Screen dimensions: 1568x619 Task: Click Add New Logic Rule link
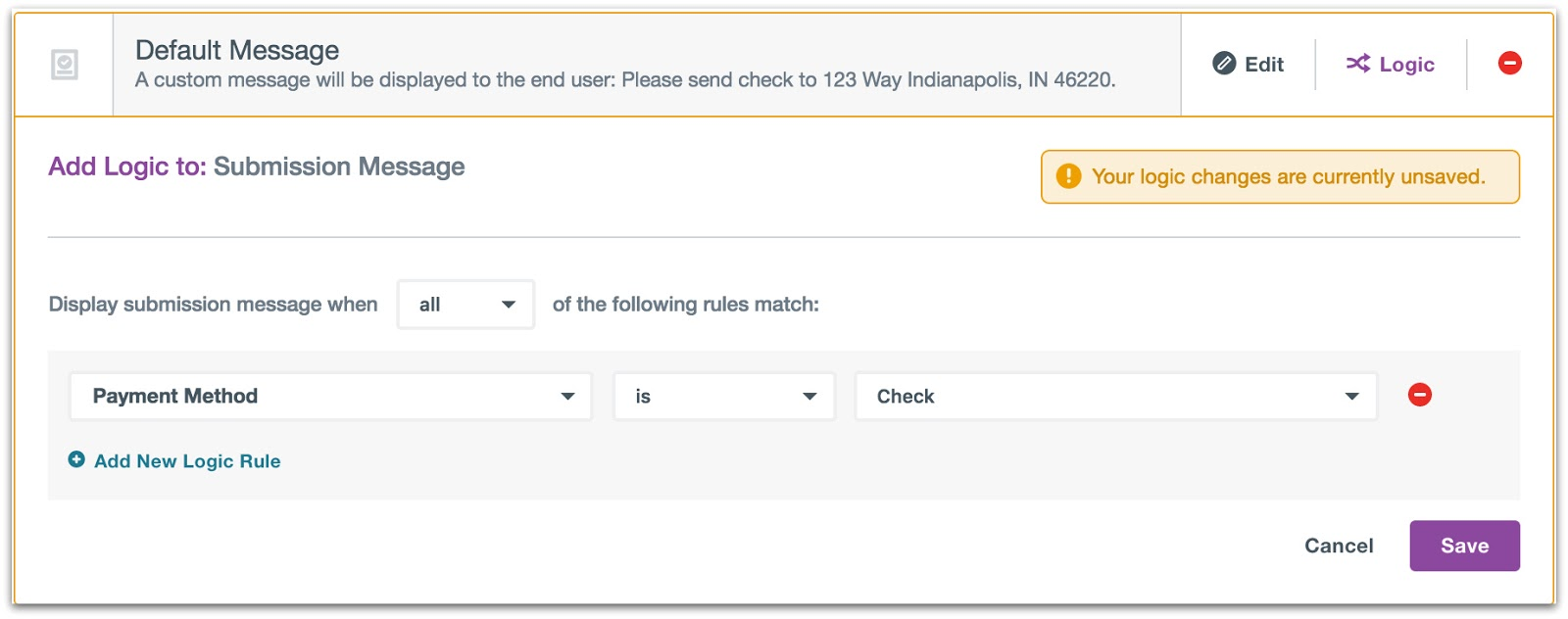187,461
